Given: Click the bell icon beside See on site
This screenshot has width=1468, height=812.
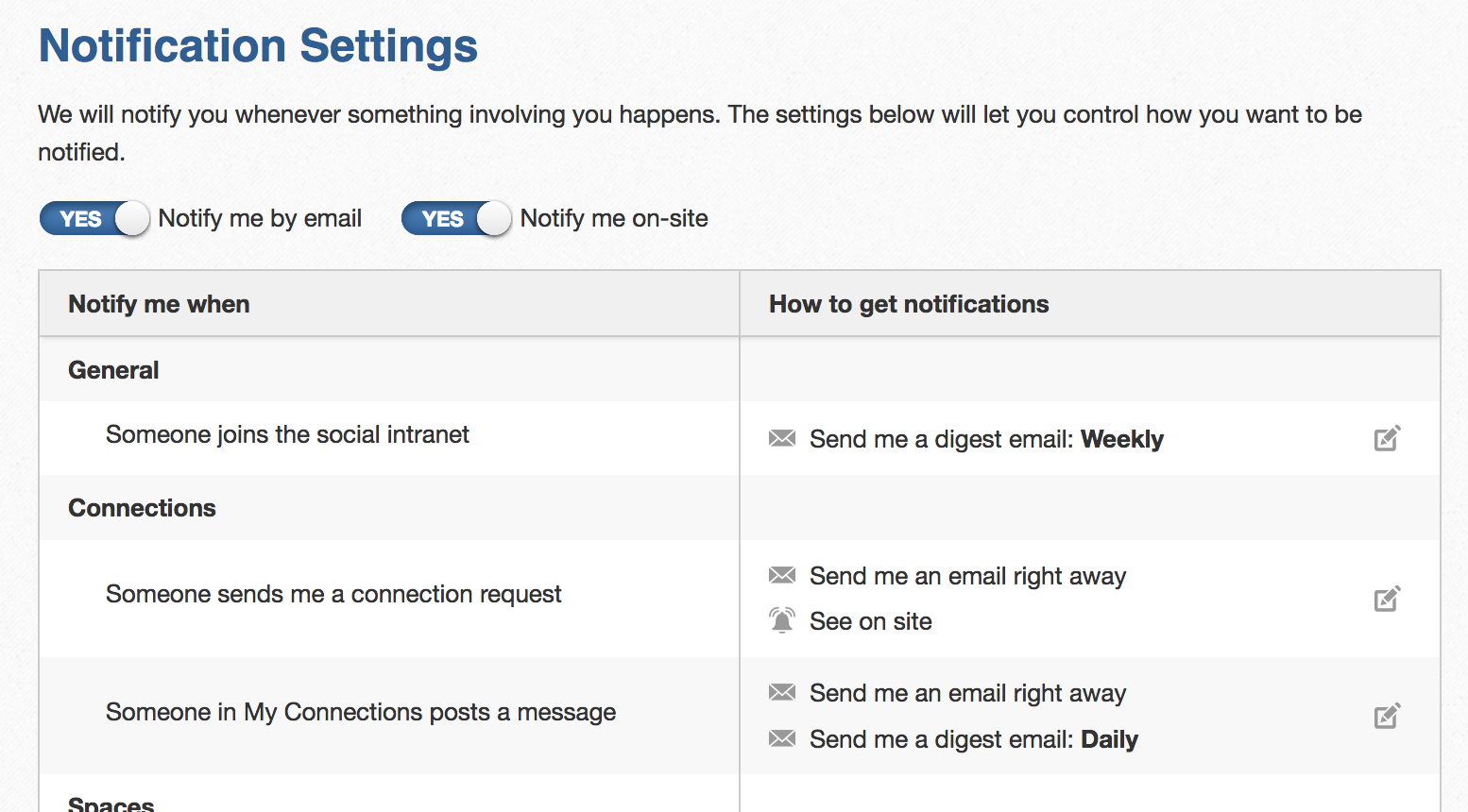Looking at the screenshot, I should [782, 620].
